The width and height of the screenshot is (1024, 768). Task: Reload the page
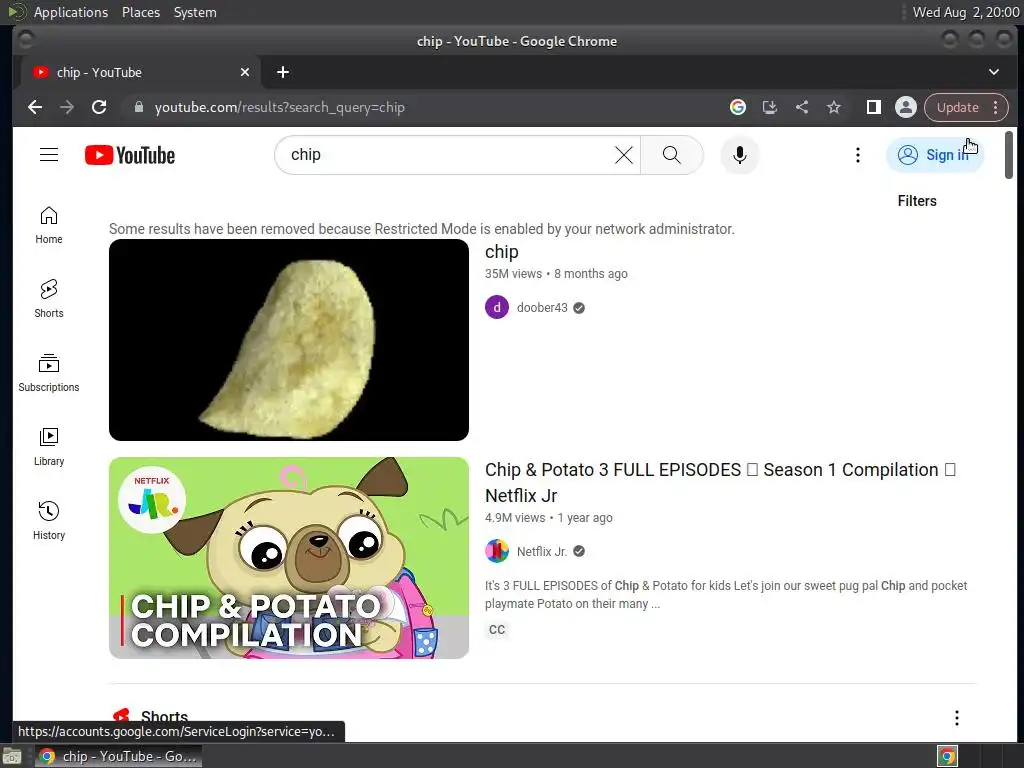pyautogui.click(x=99, y=107)
